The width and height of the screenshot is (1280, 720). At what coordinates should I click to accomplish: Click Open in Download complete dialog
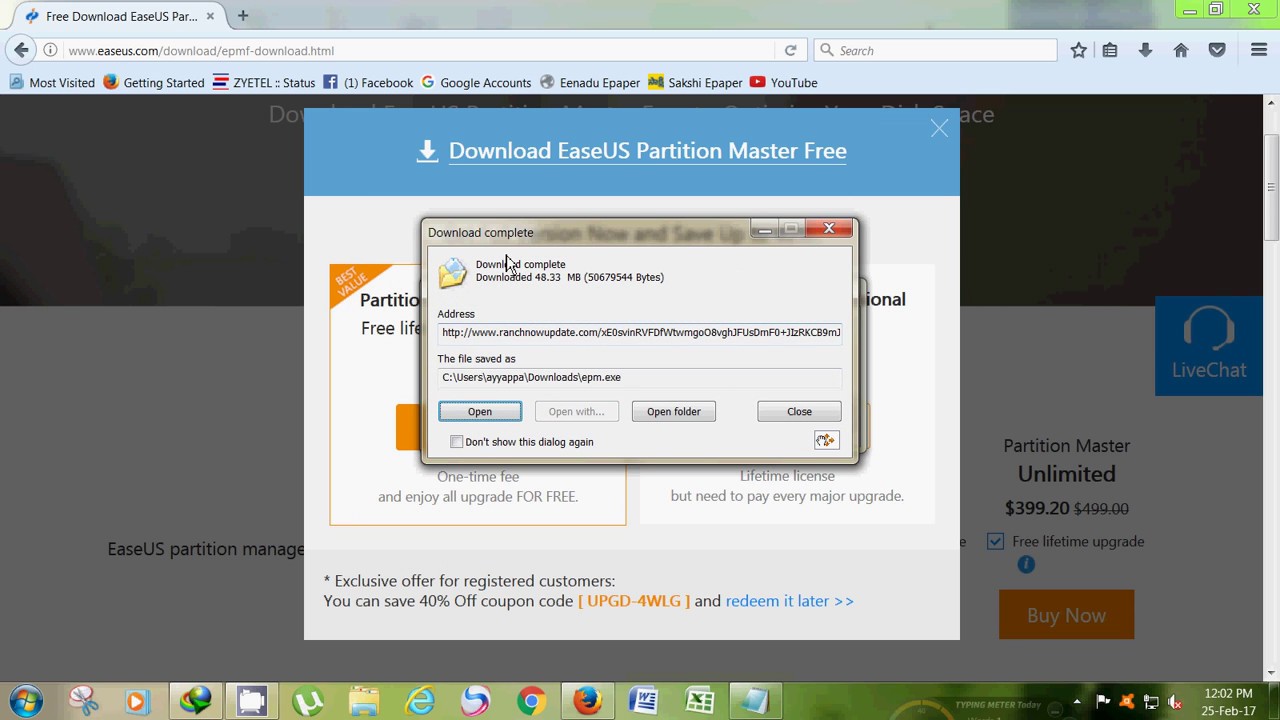pyautogui.click(x=480, y=411)
